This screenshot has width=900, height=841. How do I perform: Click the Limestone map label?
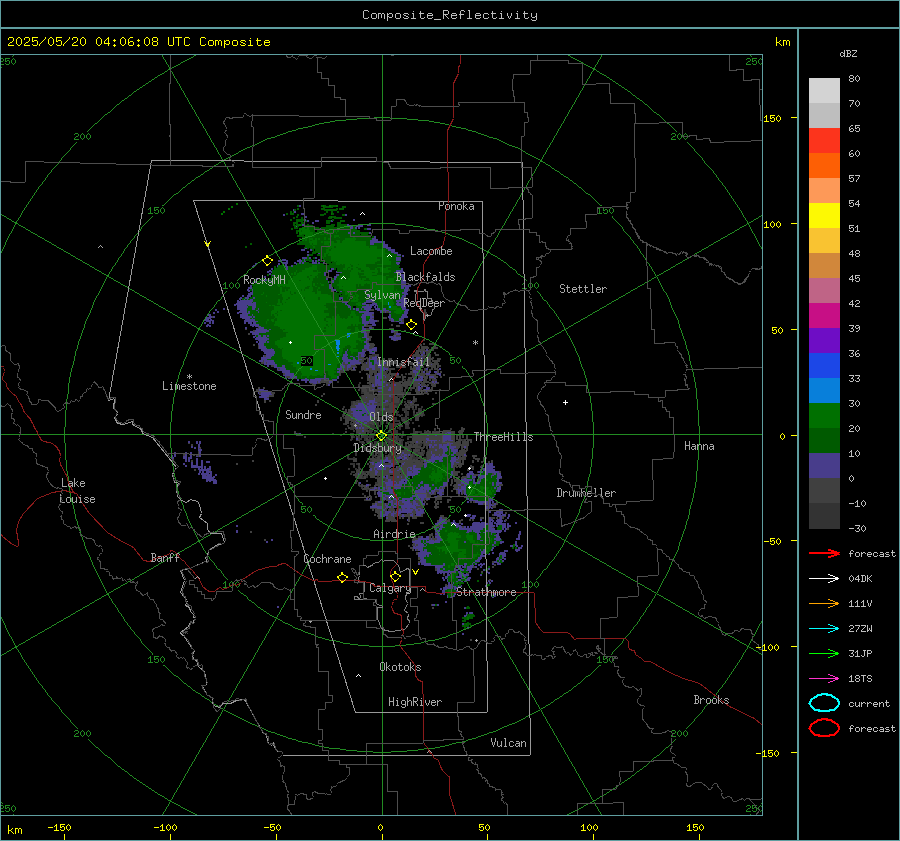click(x=189, y=386)
